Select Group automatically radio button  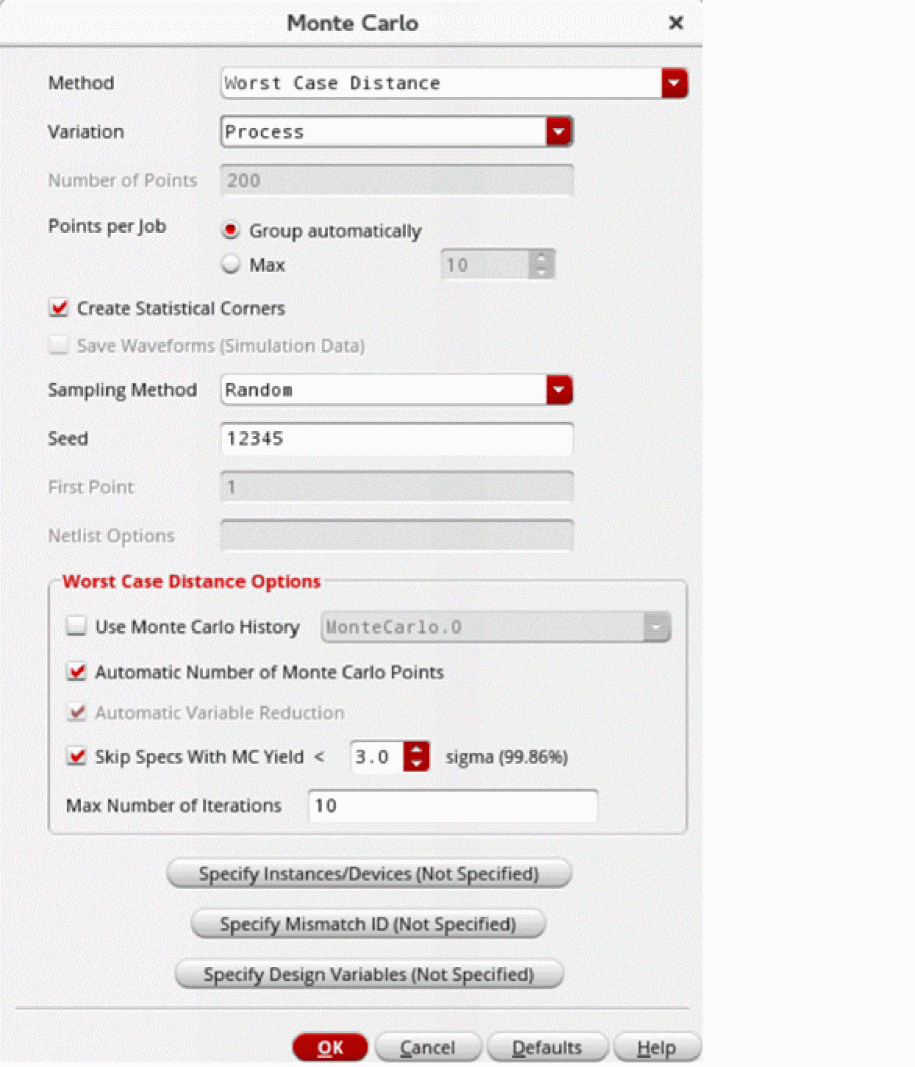click(231, 230)
